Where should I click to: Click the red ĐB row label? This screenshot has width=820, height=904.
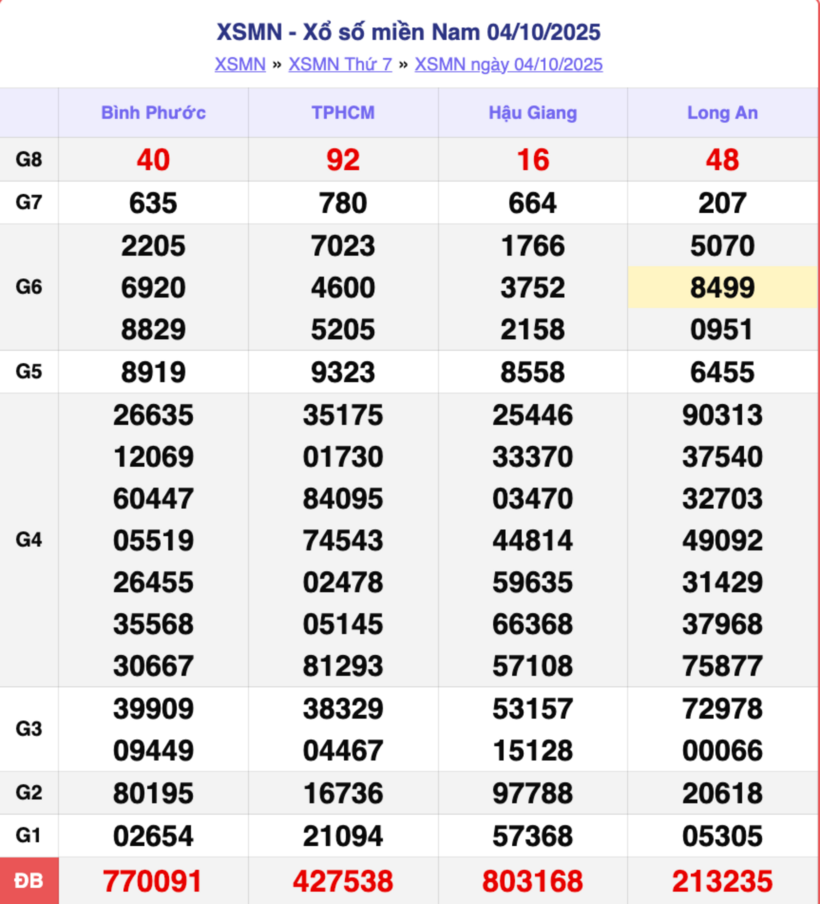click(x=29, y=881)
